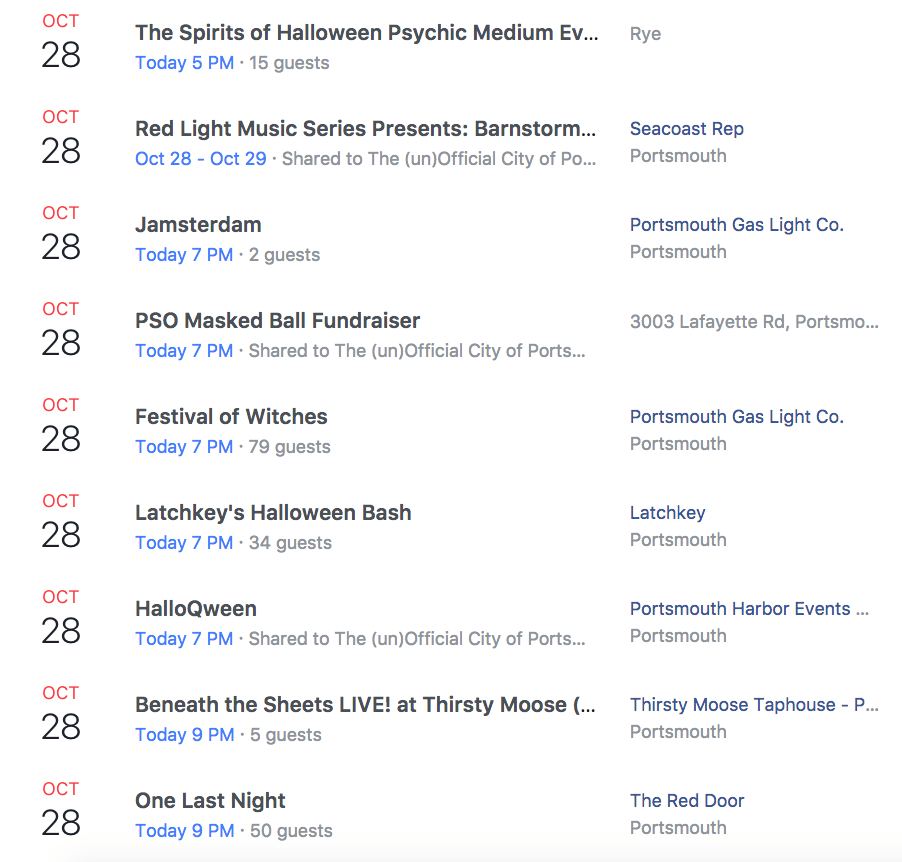Click OCT 28 date badge beside Jamsterdam
Screen dimensions: 902x862
pyautogui.click(x=60, y=234)
